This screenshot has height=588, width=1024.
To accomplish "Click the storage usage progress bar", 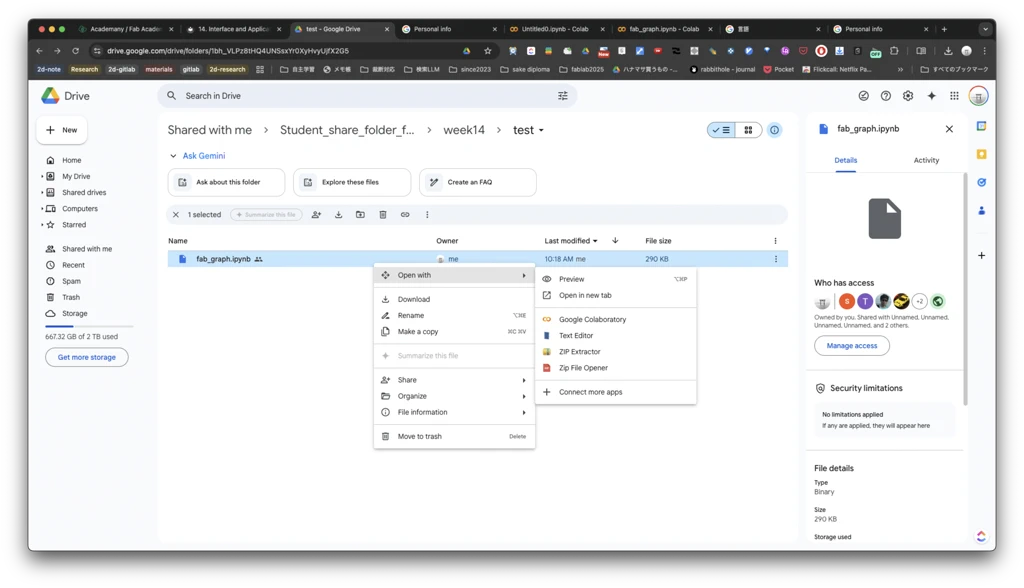I will 89,326.
